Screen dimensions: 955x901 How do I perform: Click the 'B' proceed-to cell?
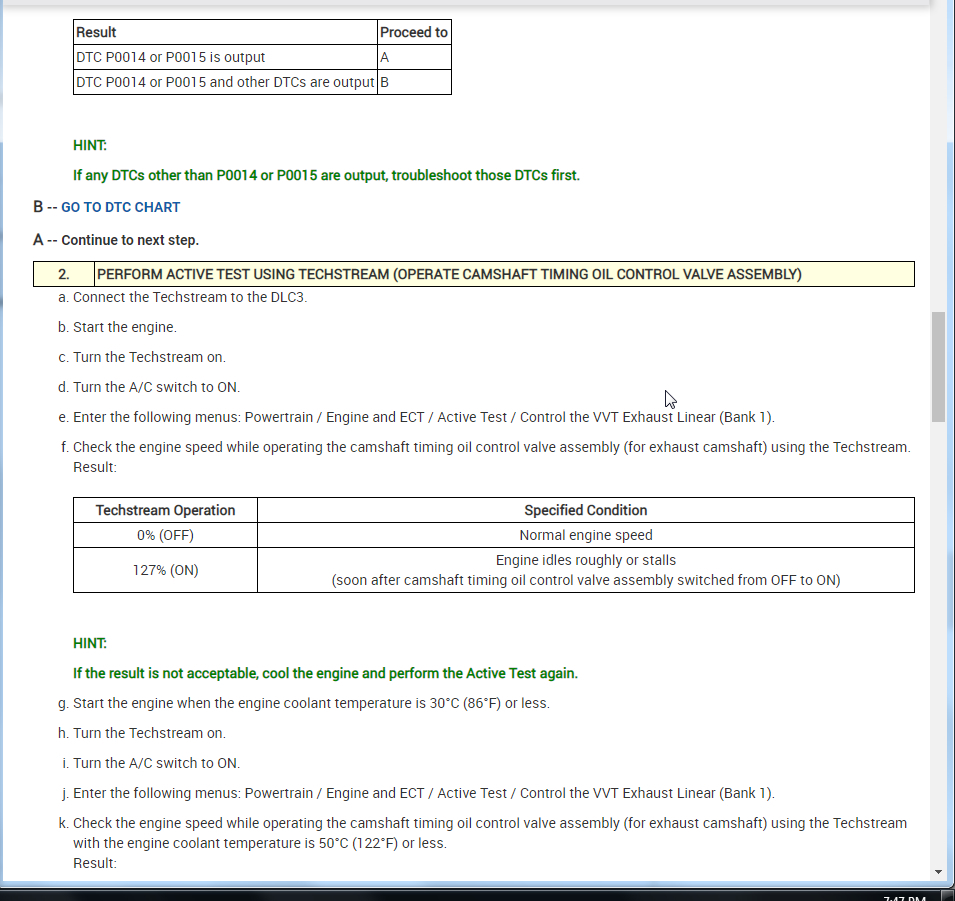click(414, 82)
